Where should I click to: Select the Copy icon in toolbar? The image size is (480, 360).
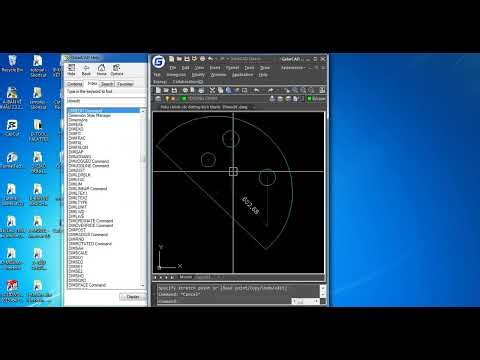click(220, 90)
